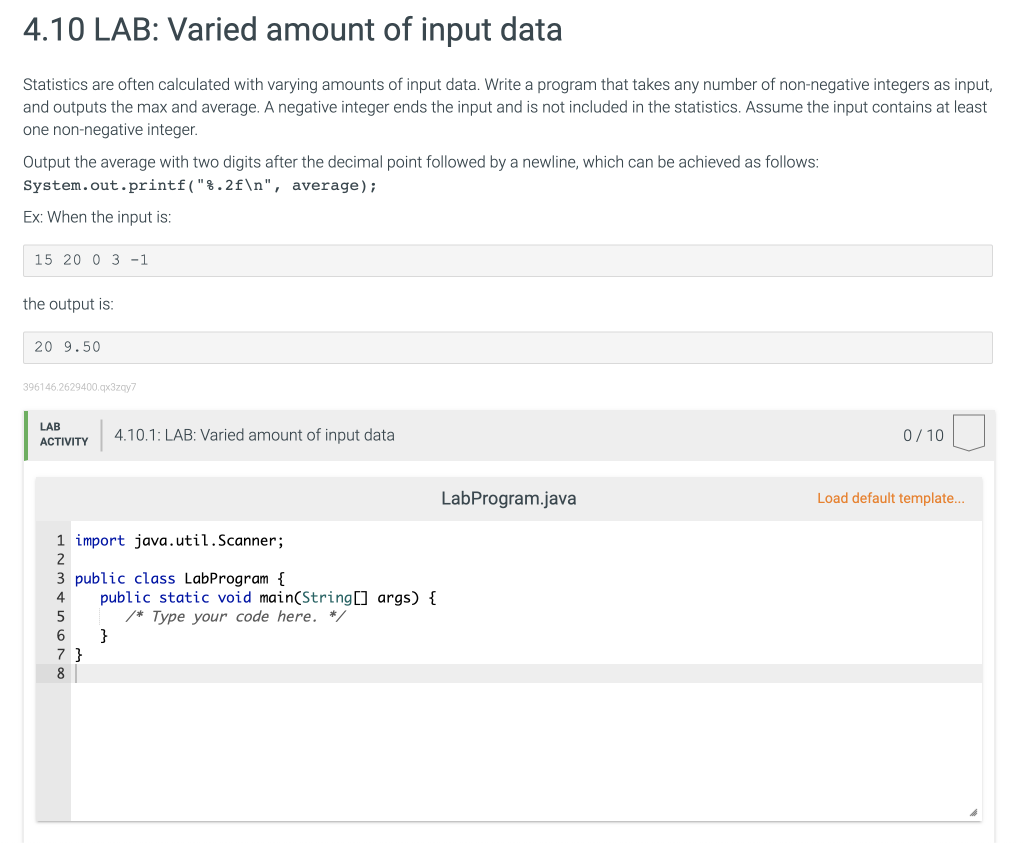1024x843 pixels.
Task: Click the Load default template link
Action: (890, 498)
